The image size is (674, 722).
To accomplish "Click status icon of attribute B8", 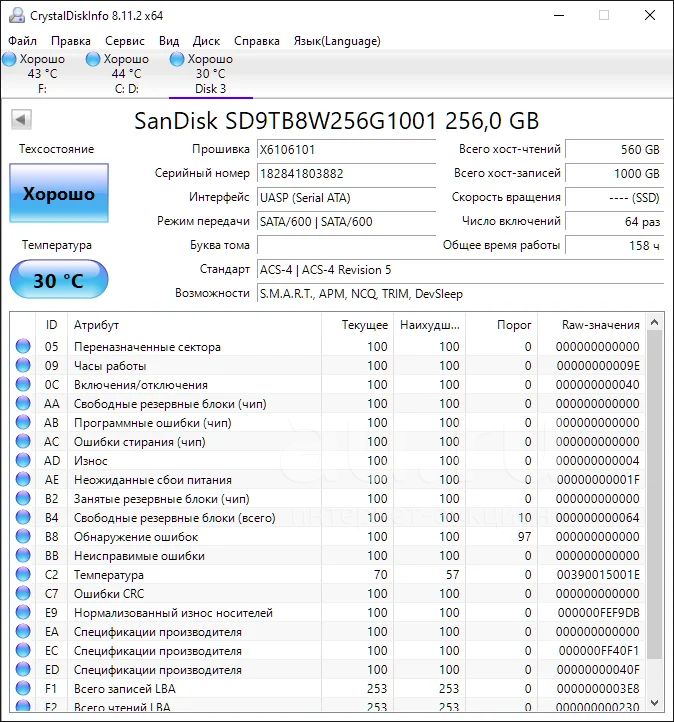I will click(23, 536).
